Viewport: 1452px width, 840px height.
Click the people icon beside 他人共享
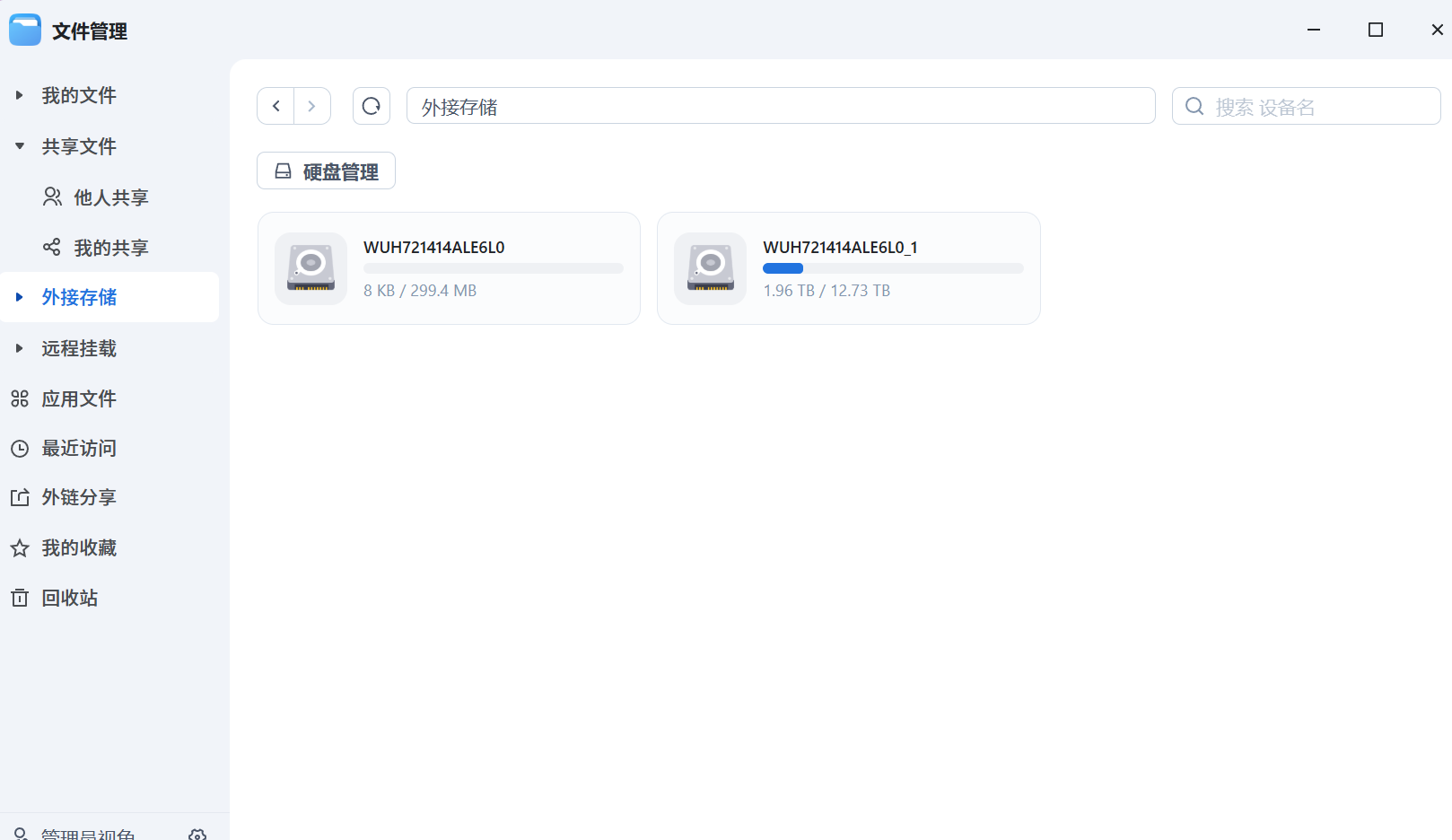point(52,197)
